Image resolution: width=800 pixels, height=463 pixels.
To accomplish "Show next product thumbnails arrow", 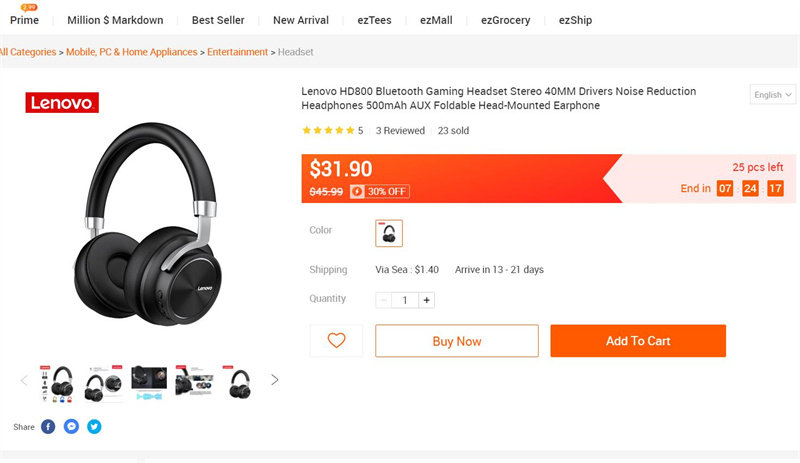I will click(x=275, y=380).
